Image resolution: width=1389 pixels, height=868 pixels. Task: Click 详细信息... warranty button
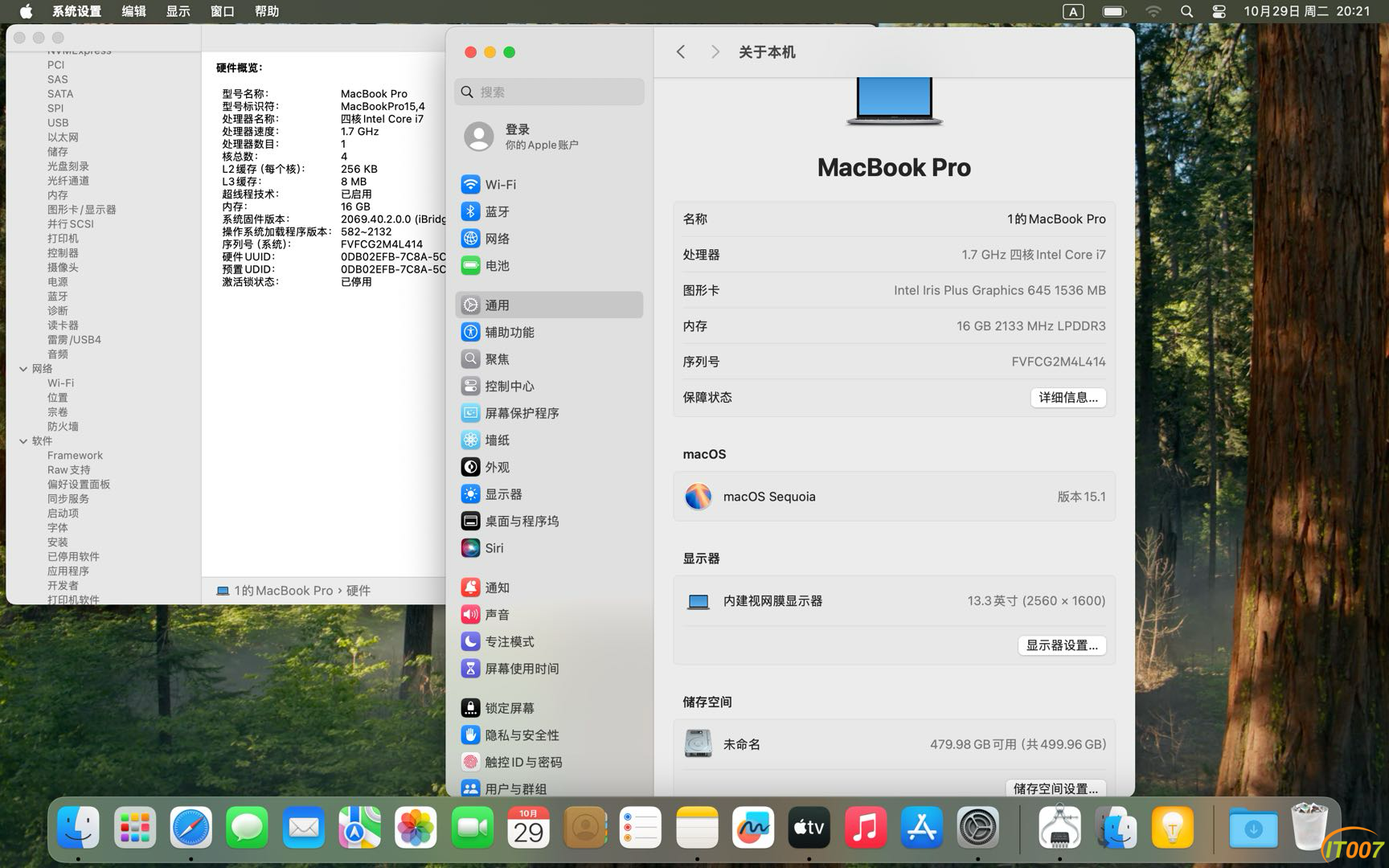click(1068, 397)
